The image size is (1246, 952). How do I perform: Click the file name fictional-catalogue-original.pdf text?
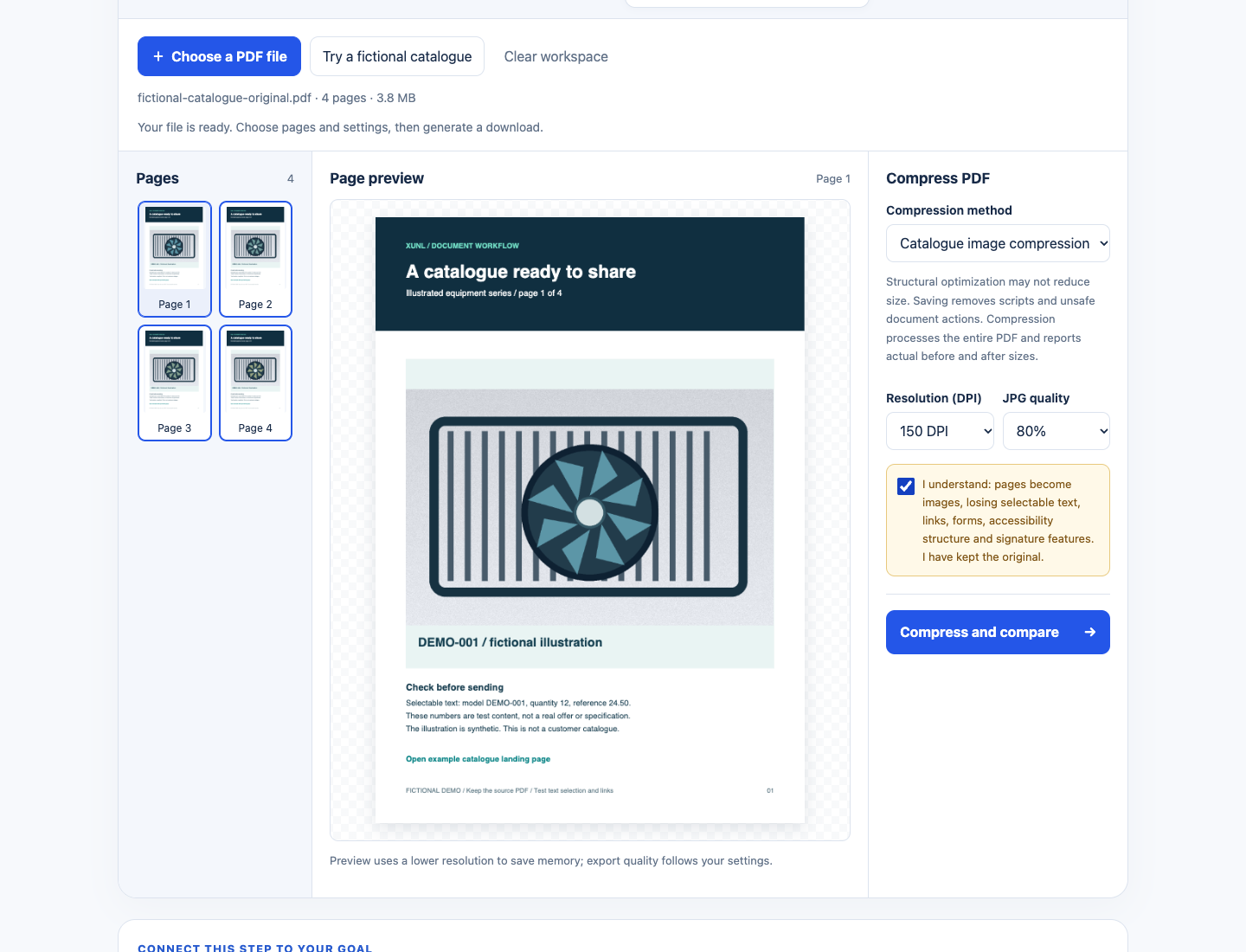point(224,98)
